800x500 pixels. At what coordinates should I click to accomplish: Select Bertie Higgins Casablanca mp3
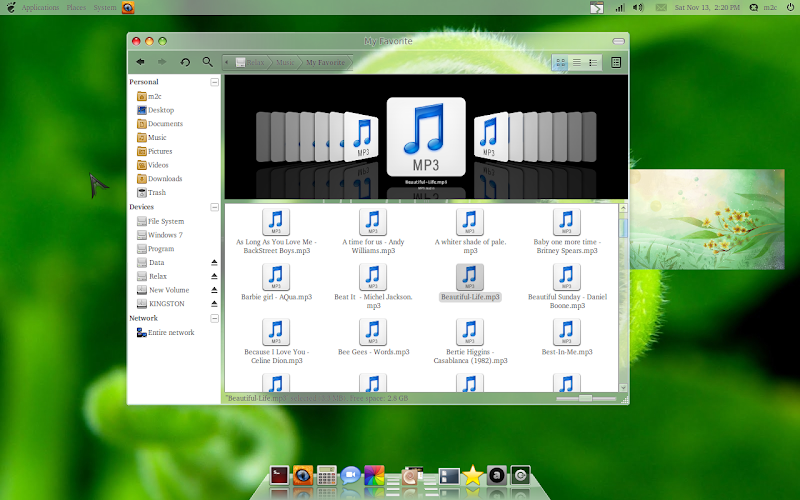click(470, 341)
